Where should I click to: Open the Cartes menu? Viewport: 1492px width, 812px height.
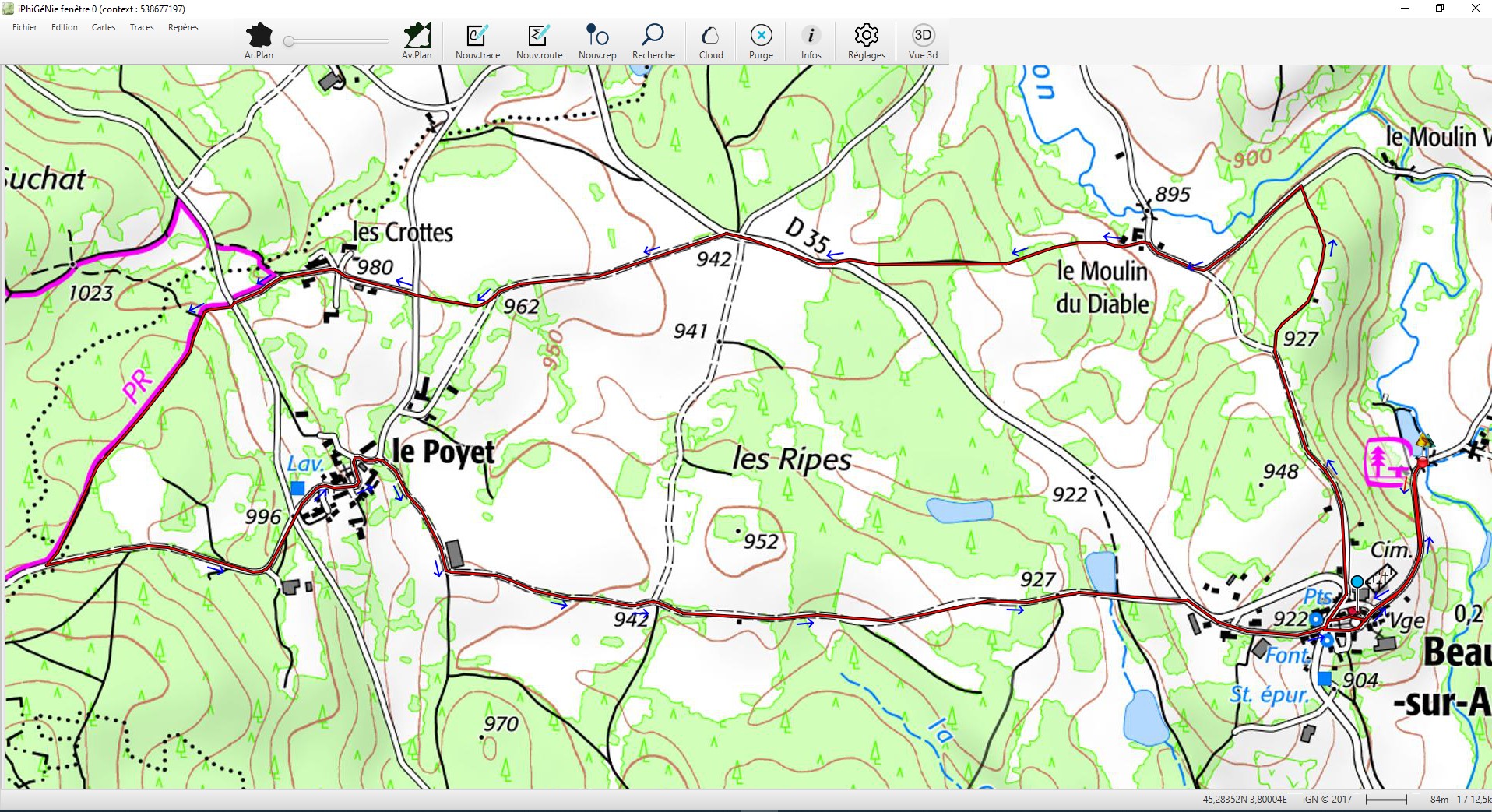104,27
